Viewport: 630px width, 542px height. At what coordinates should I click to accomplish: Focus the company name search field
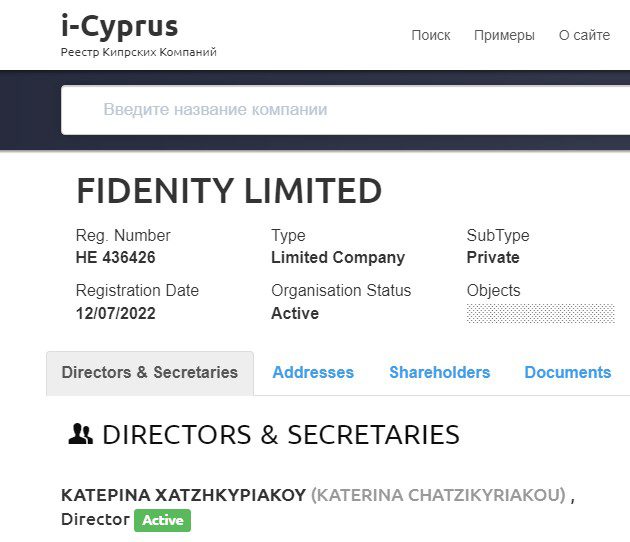click(346, 110)
